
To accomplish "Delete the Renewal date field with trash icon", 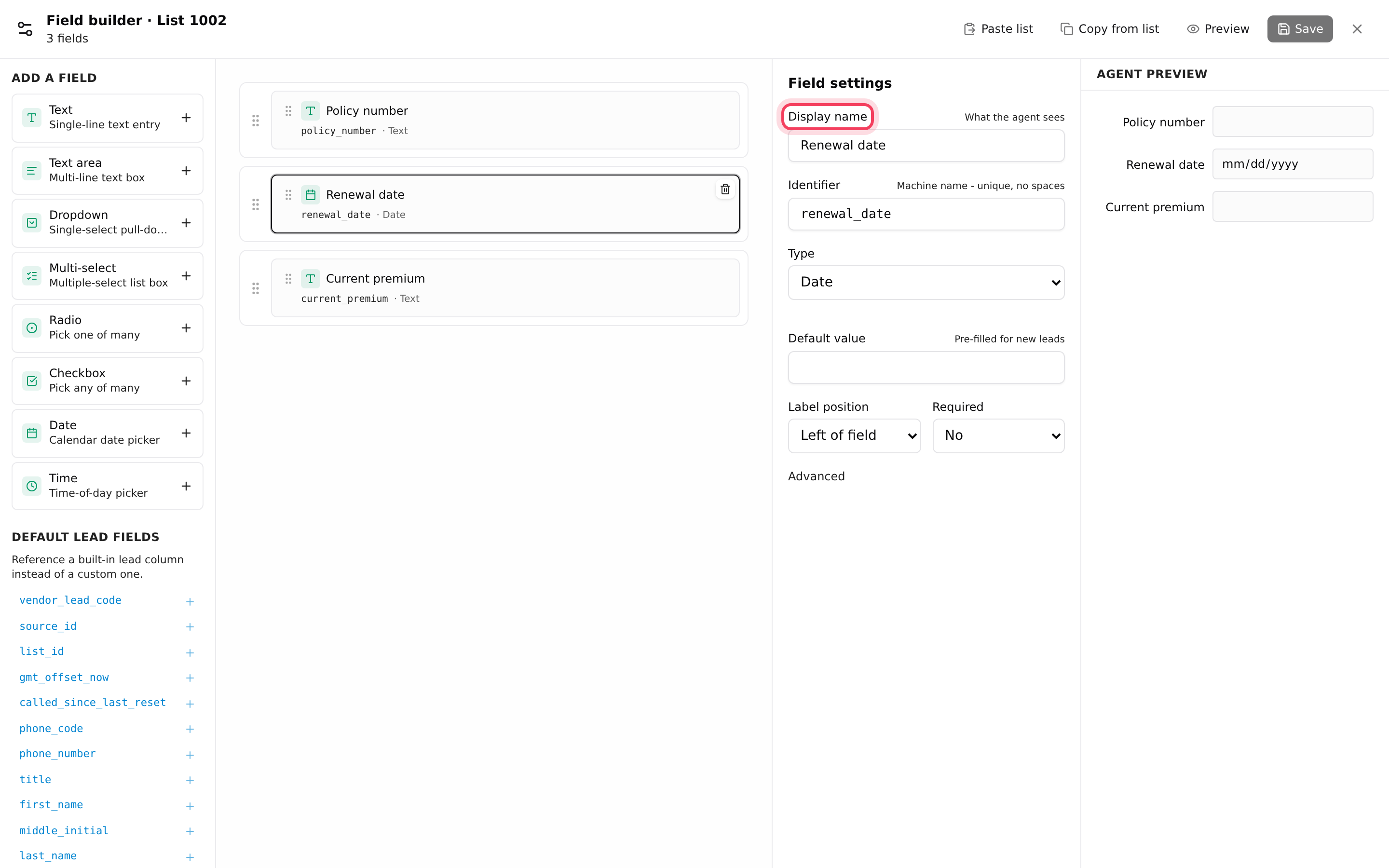I will pyautogui.click(x=725, y=189).
